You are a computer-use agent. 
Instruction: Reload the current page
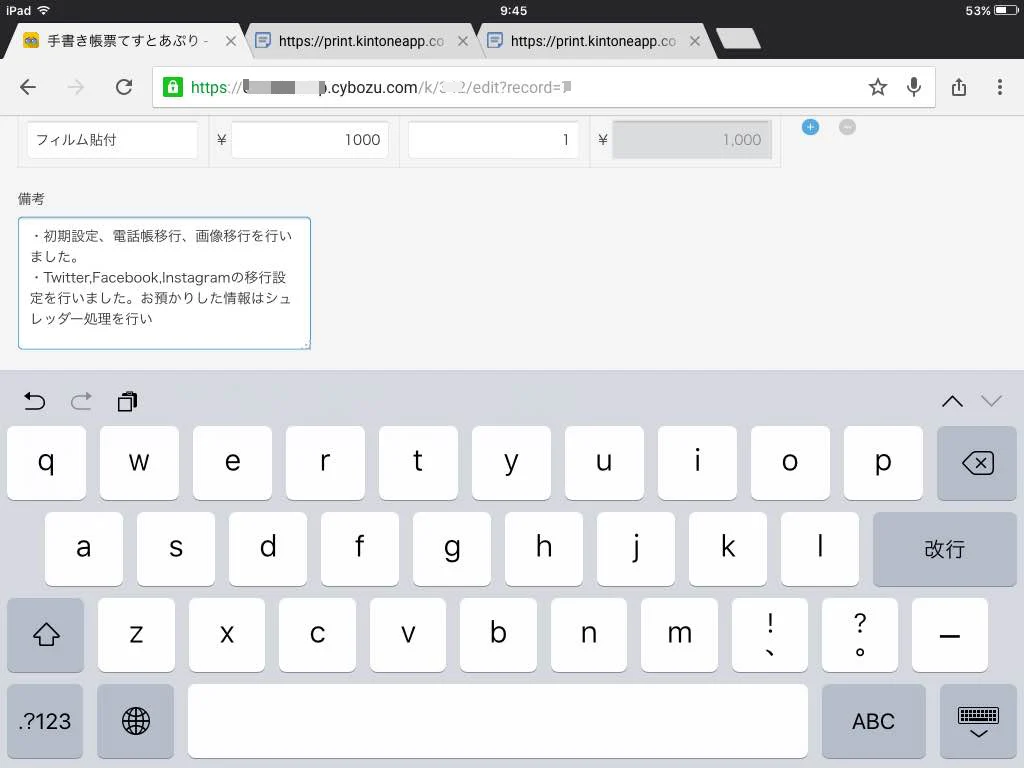click(x=124, y=87)
